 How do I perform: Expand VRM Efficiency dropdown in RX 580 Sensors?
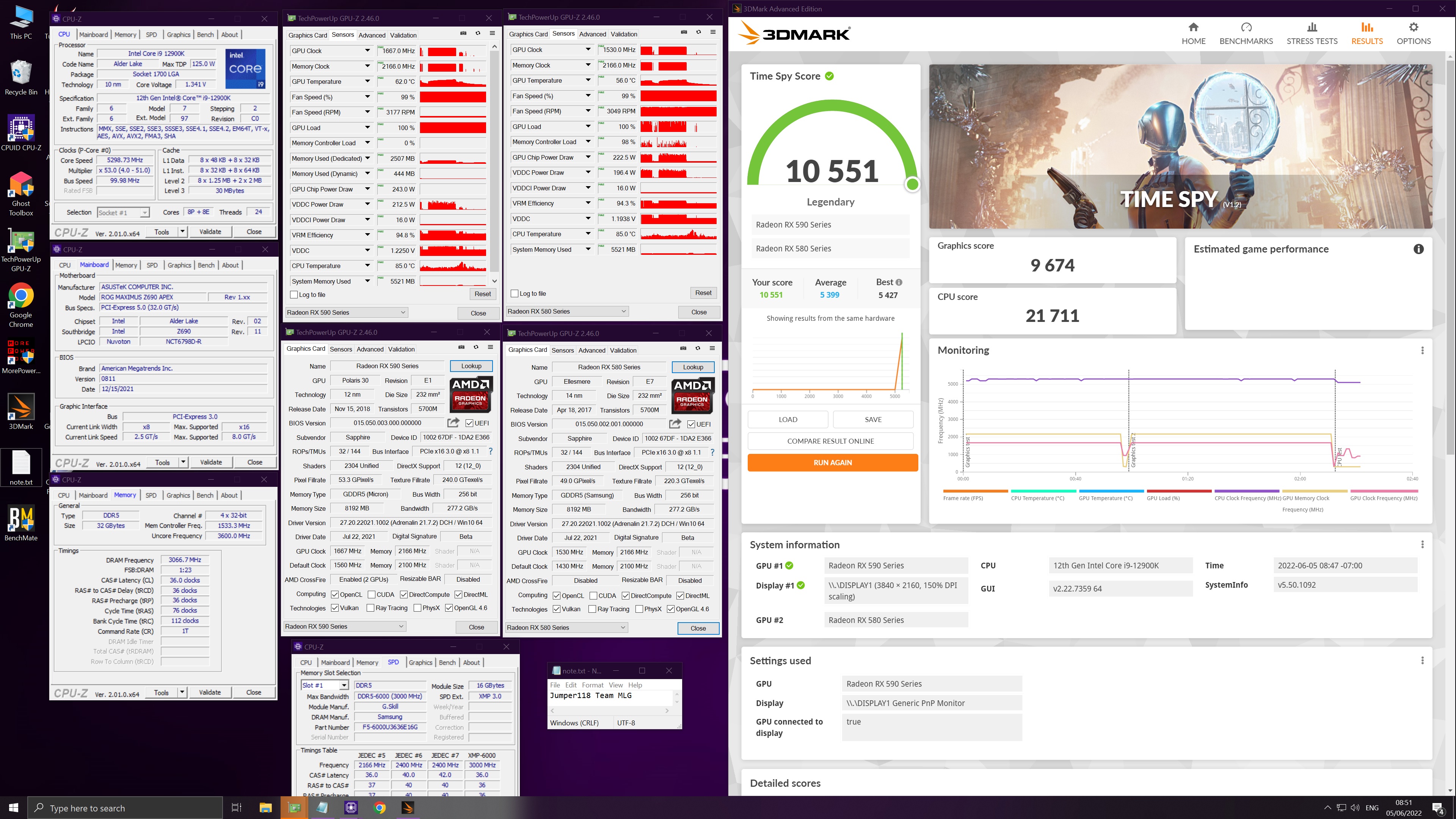(588, 203)
